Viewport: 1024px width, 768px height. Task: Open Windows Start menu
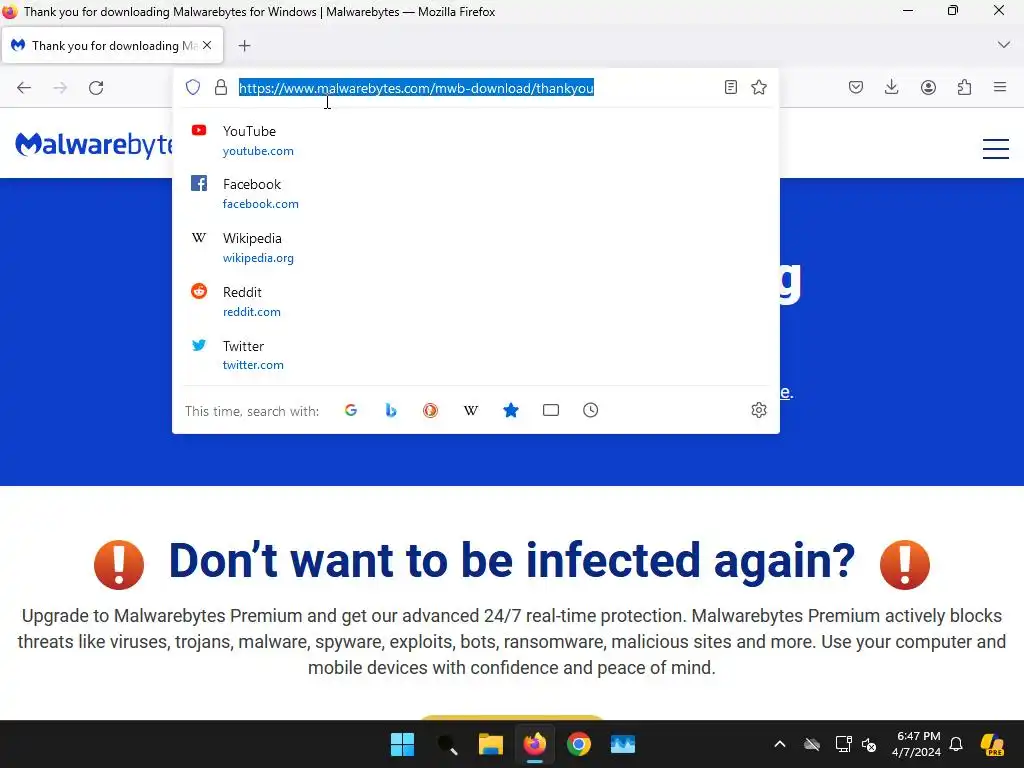[402, 744]
